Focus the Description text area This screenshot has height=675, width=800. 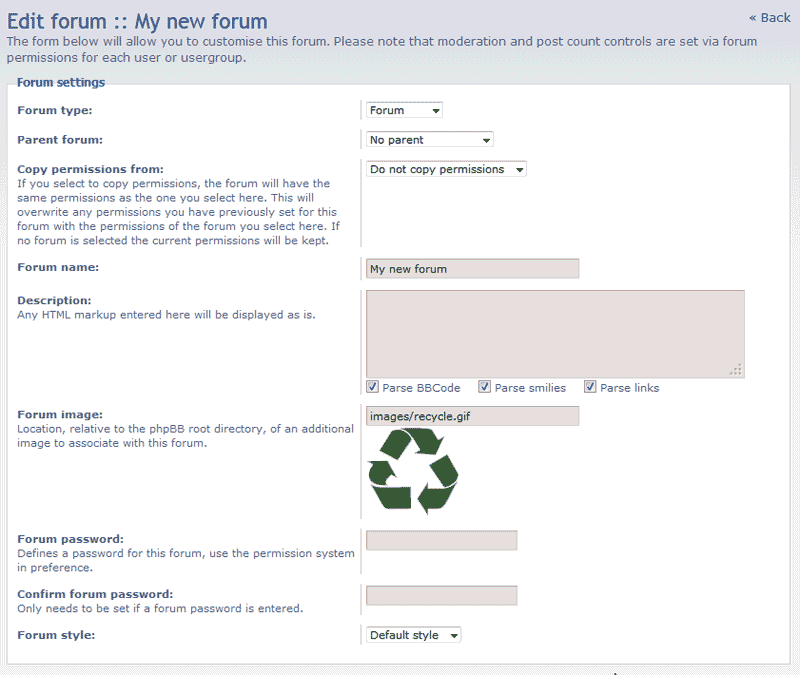[555, 333]
